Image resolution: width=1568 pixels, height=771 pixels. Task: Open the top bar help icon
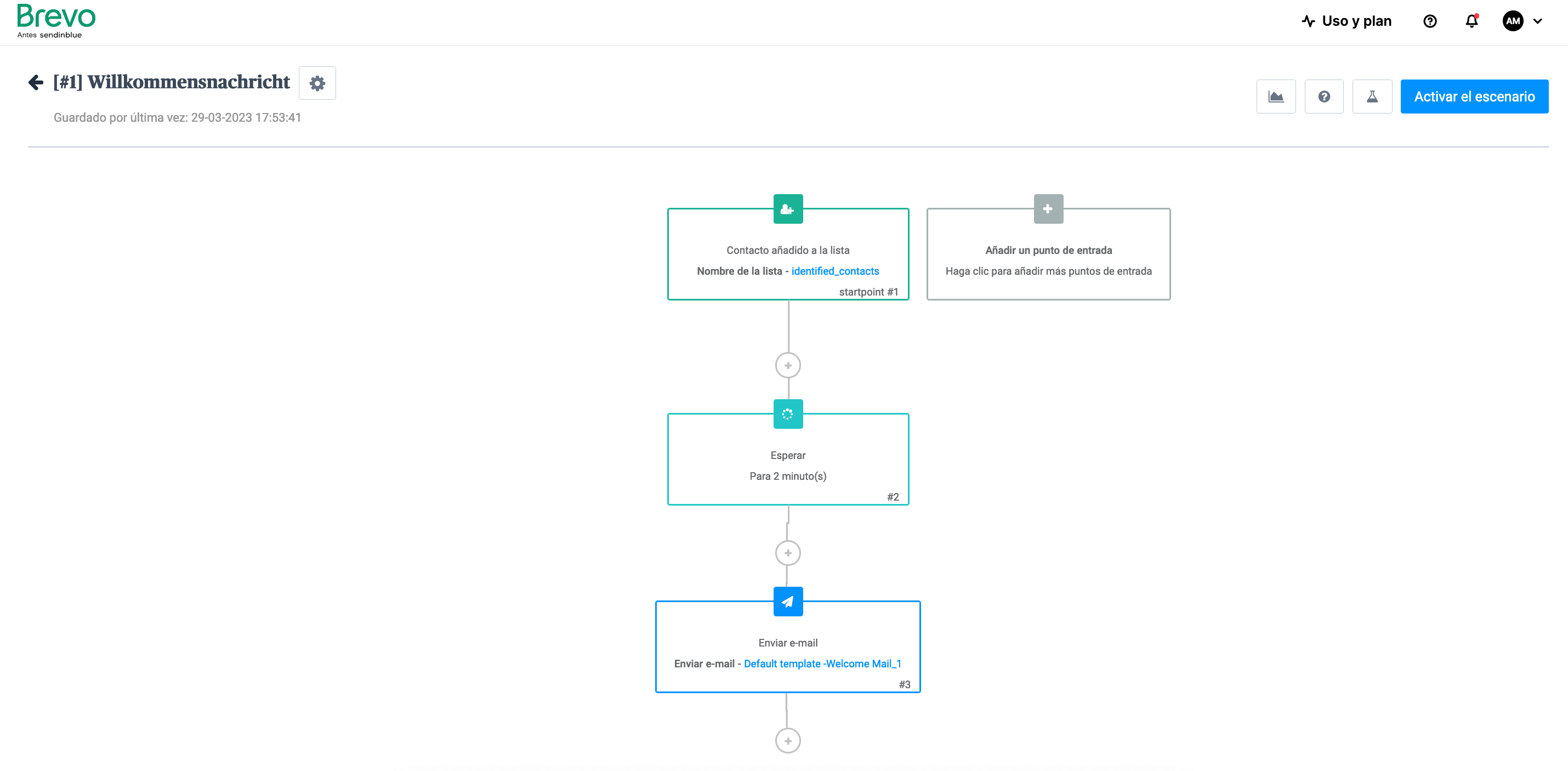tap(1430, 21)
